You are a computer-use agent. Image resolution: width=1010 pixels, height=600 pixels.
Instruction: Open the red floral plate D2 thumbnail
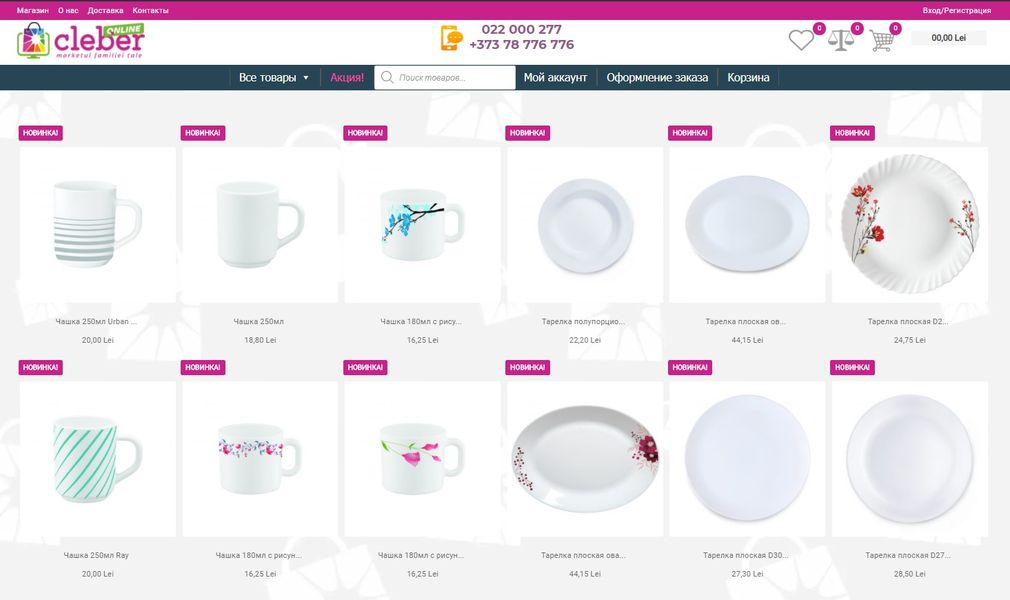tap(910, 225)
